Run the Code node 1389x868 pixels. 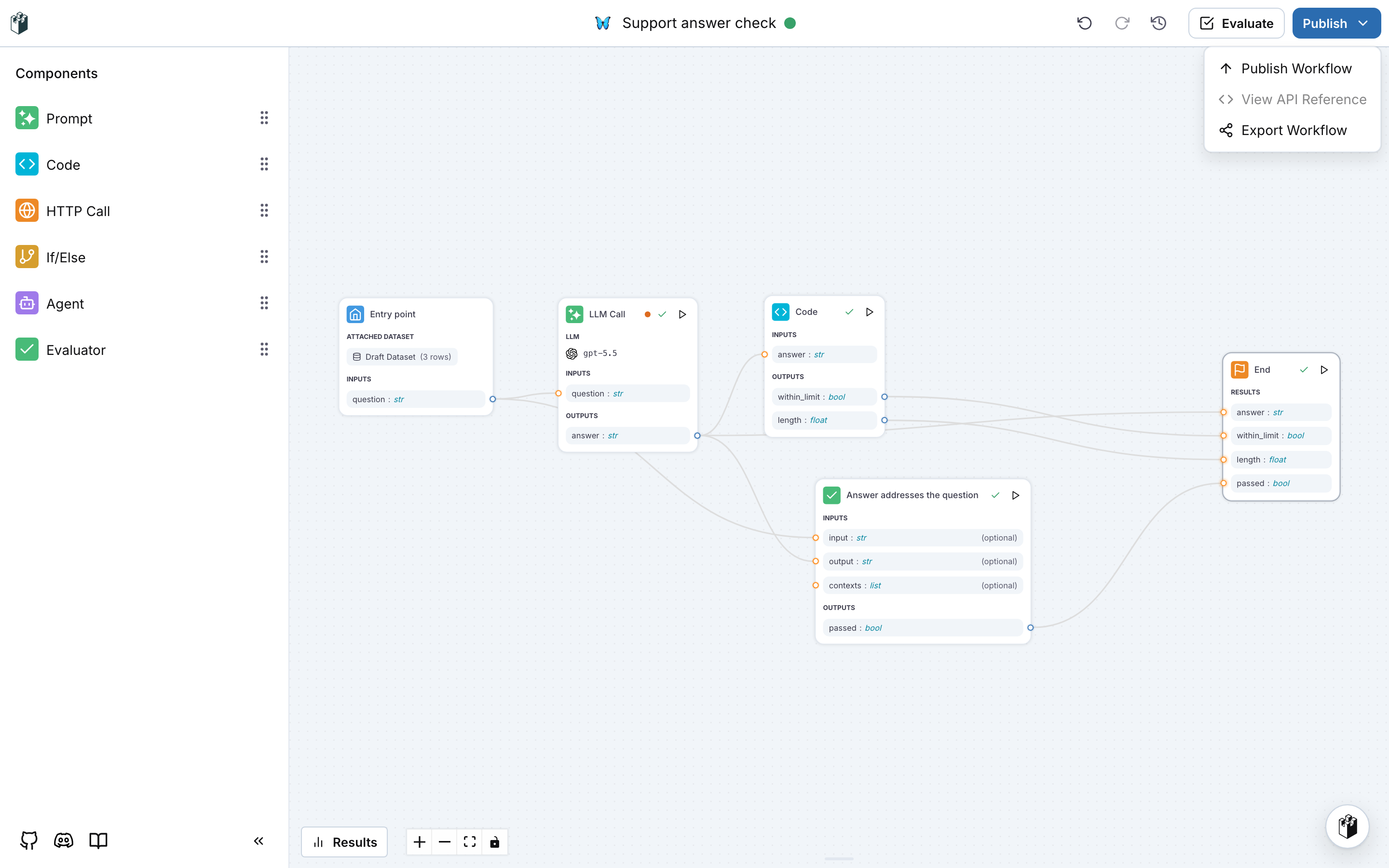870,312
